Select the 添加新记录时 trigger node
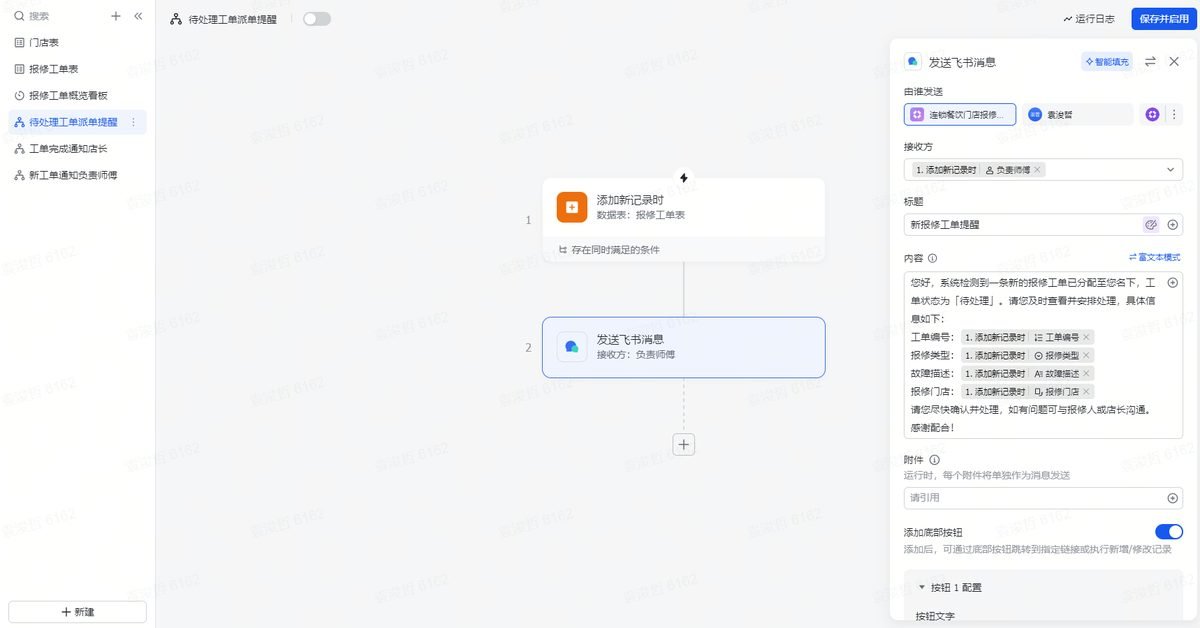The width and height of the screenshot is (1200, 628). coord(684,207)
